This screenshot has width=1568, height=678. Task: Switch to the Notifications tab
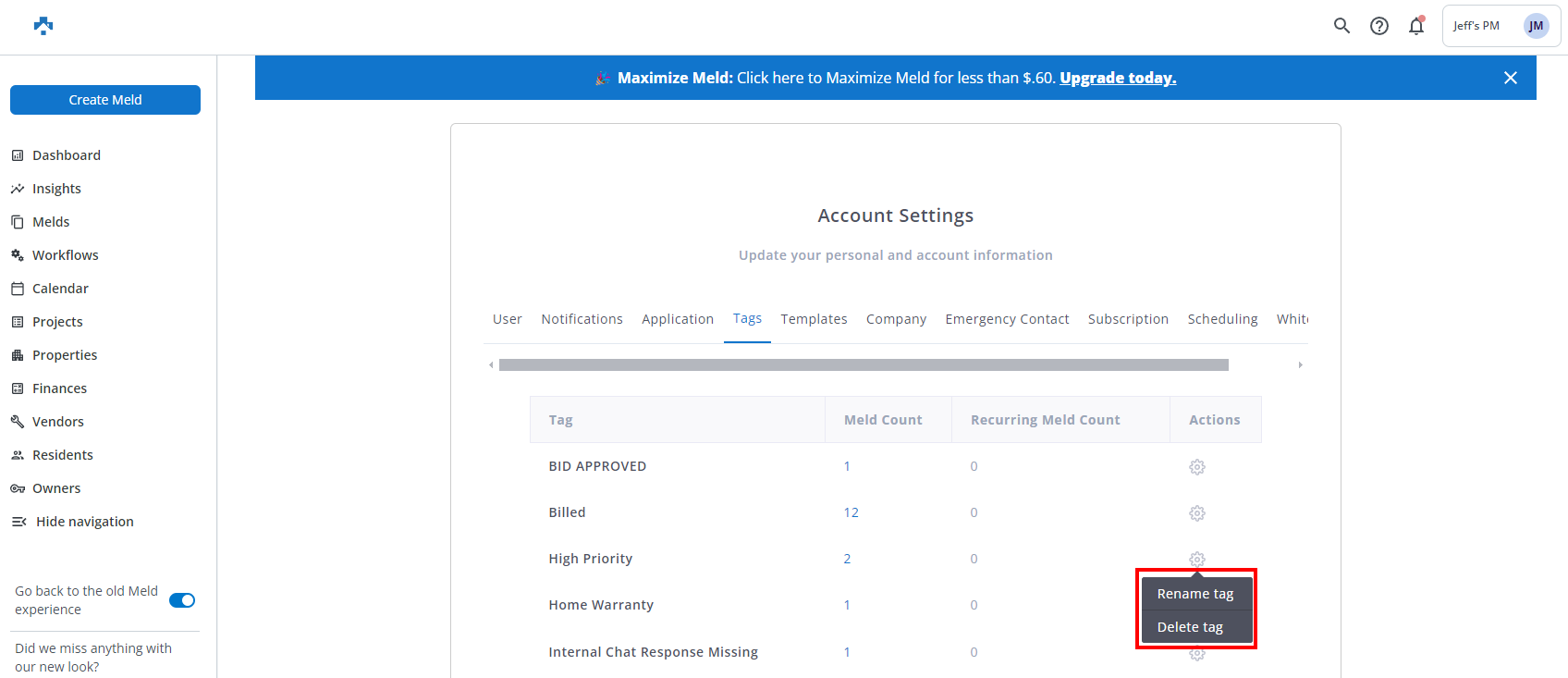[x=582, y=319]
